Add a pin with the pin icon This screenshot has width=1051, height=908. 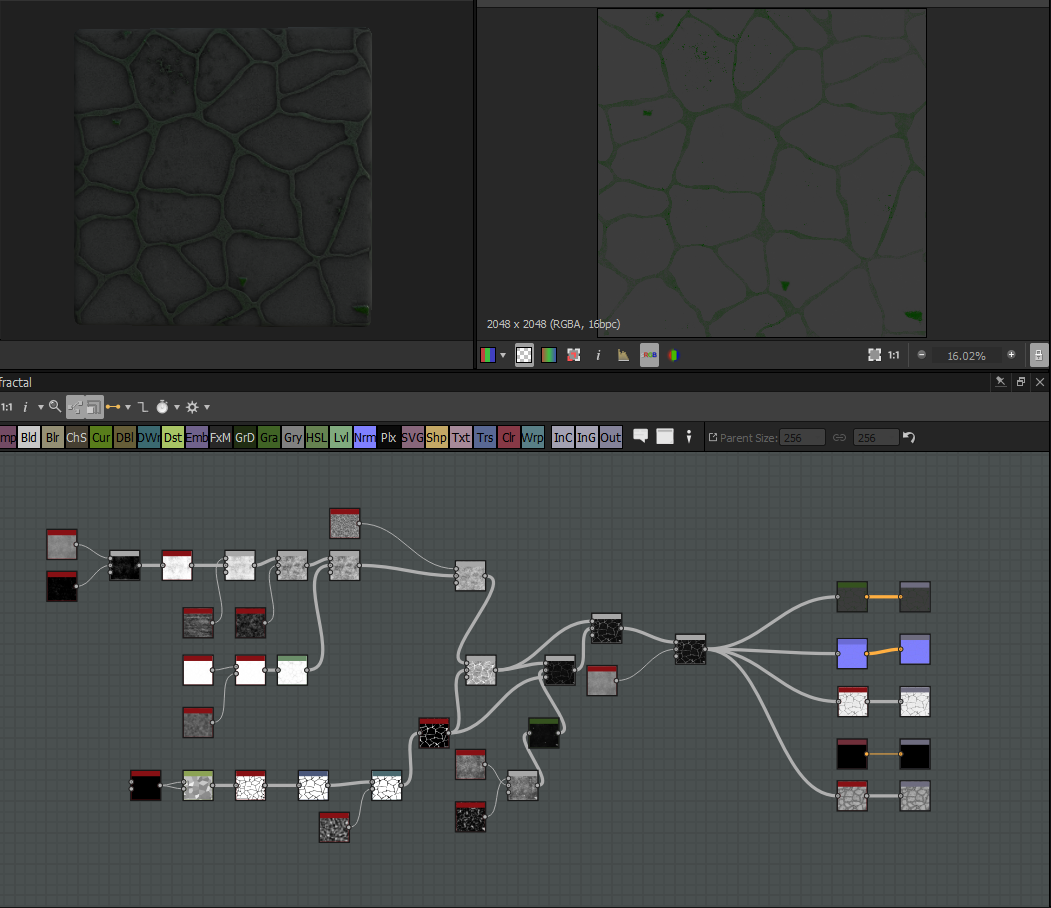point(688,437)
